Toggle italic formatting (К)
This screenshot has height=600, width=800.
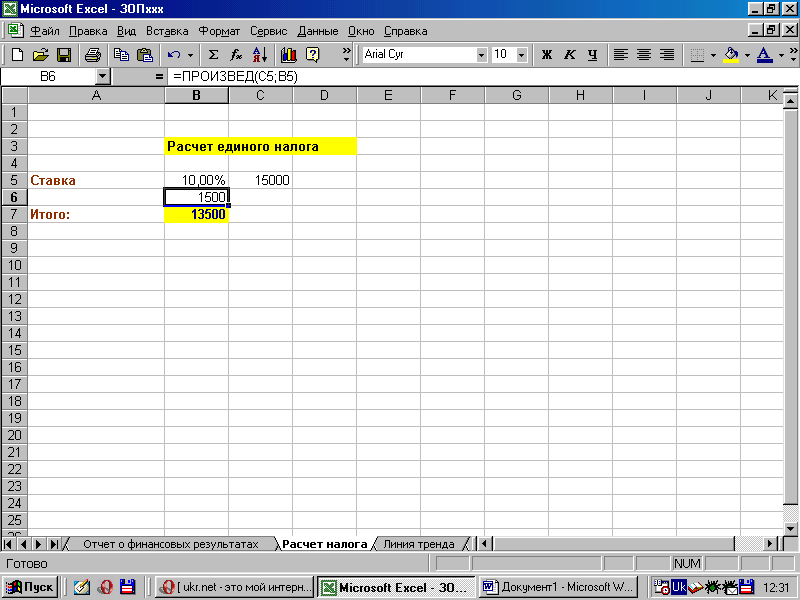coord(569,55)
